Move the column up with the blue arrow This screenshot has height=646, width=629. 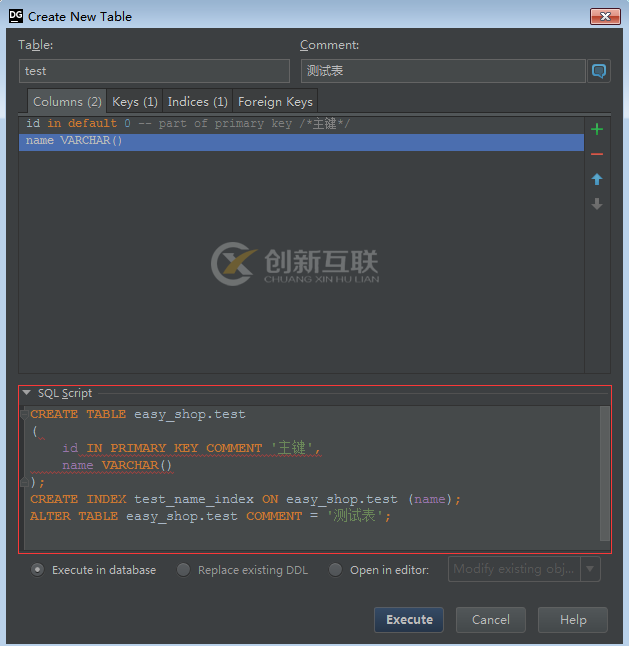597,179
